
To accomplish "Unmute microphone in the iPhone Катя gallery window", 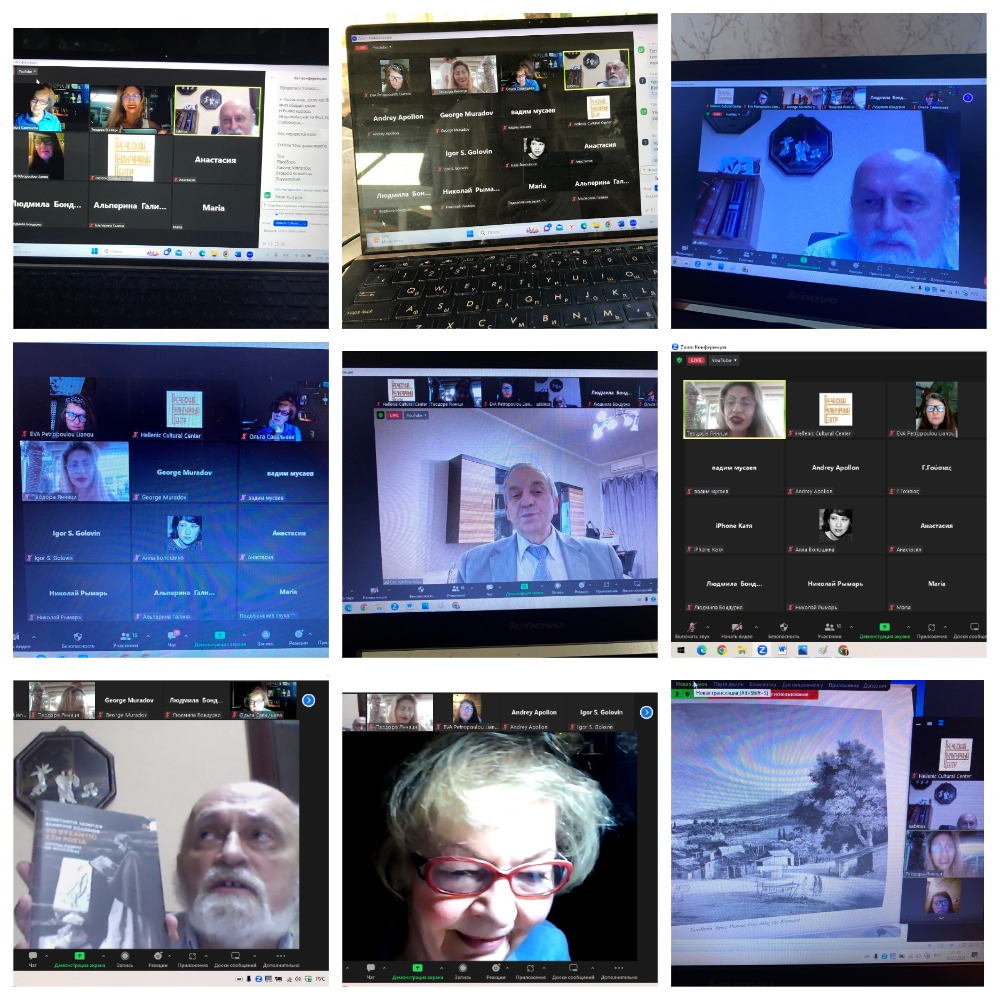I will (691, 628).
